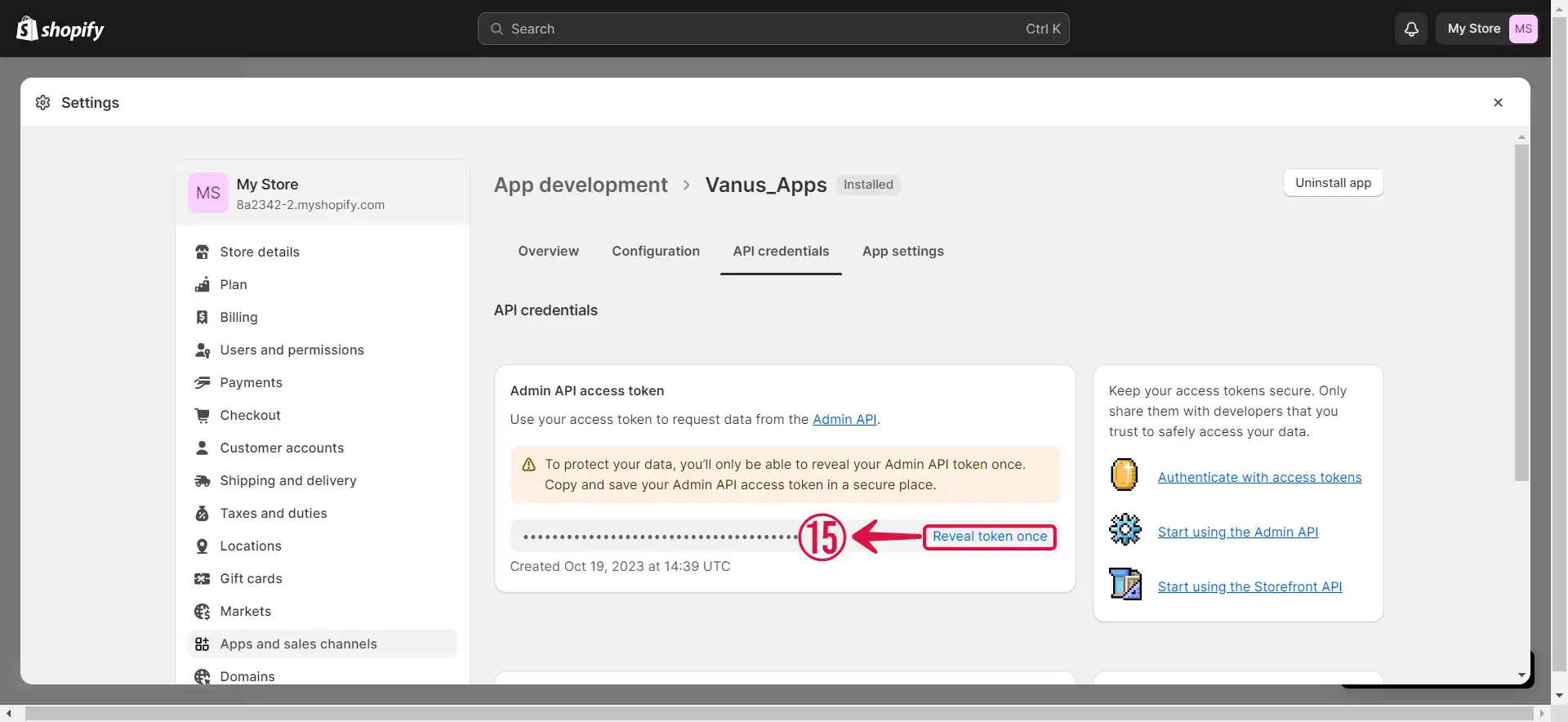1568x722 pixels.
Task: Open the Admin API link
Action: coord(844,419)
